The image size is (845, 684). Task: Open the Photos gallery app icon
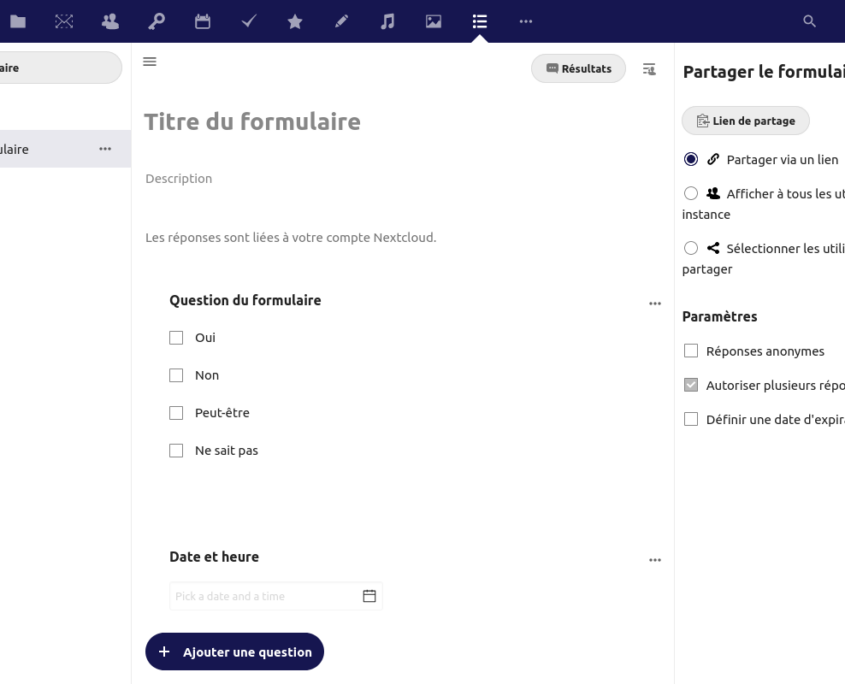[433, 21]
